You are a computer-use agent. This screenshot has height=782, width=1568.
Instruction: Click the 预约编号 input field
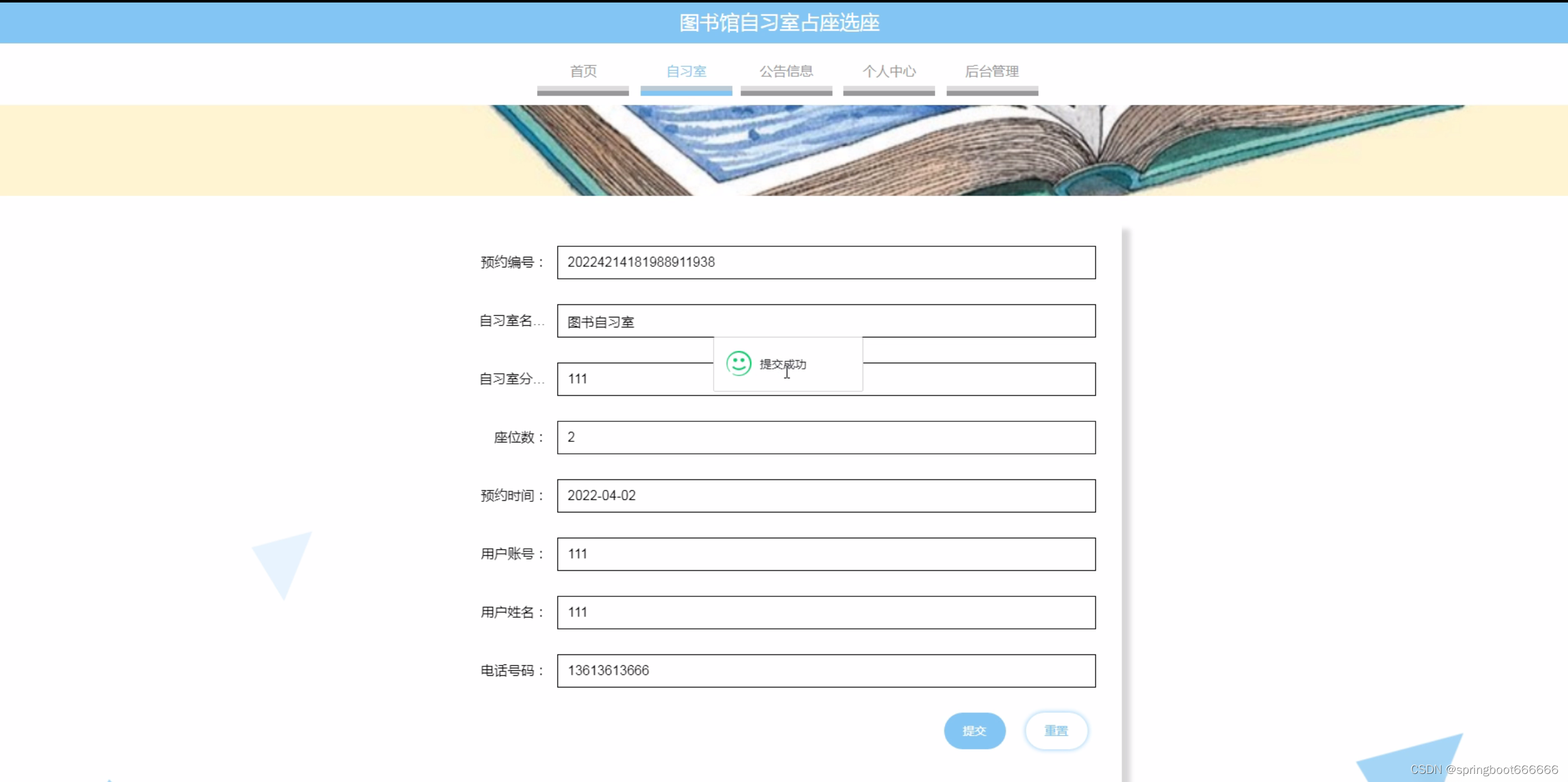click(826, 262)
